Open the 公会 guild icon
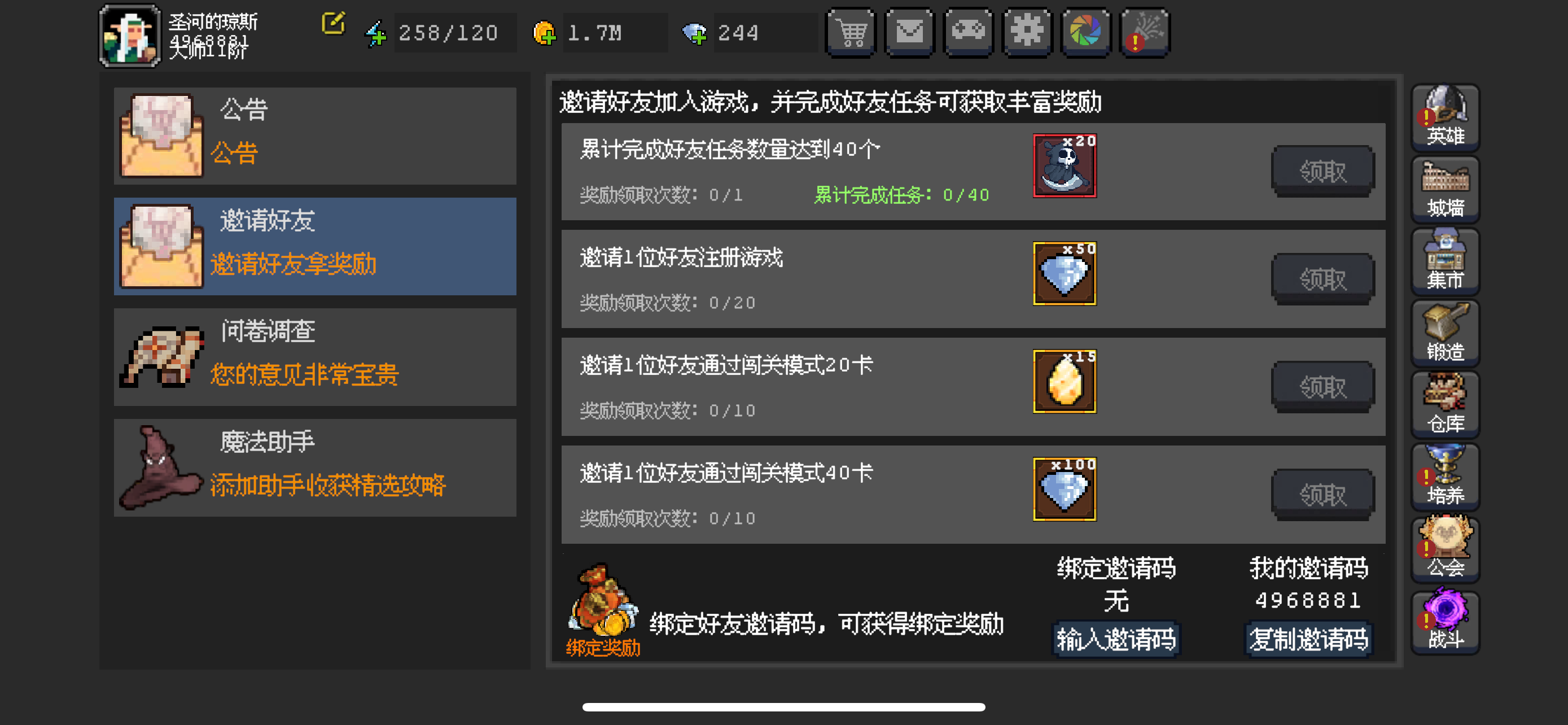The height and width of the screenshot is (725, 1568). point(1445,548)
